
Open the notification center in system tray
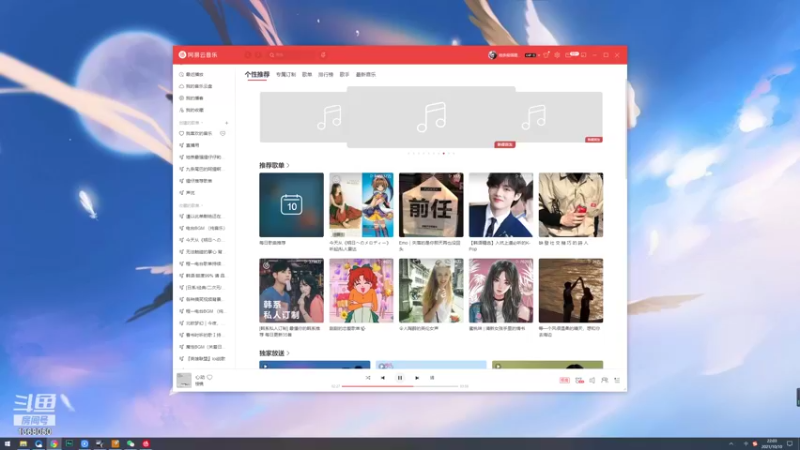tap(790, 444)
